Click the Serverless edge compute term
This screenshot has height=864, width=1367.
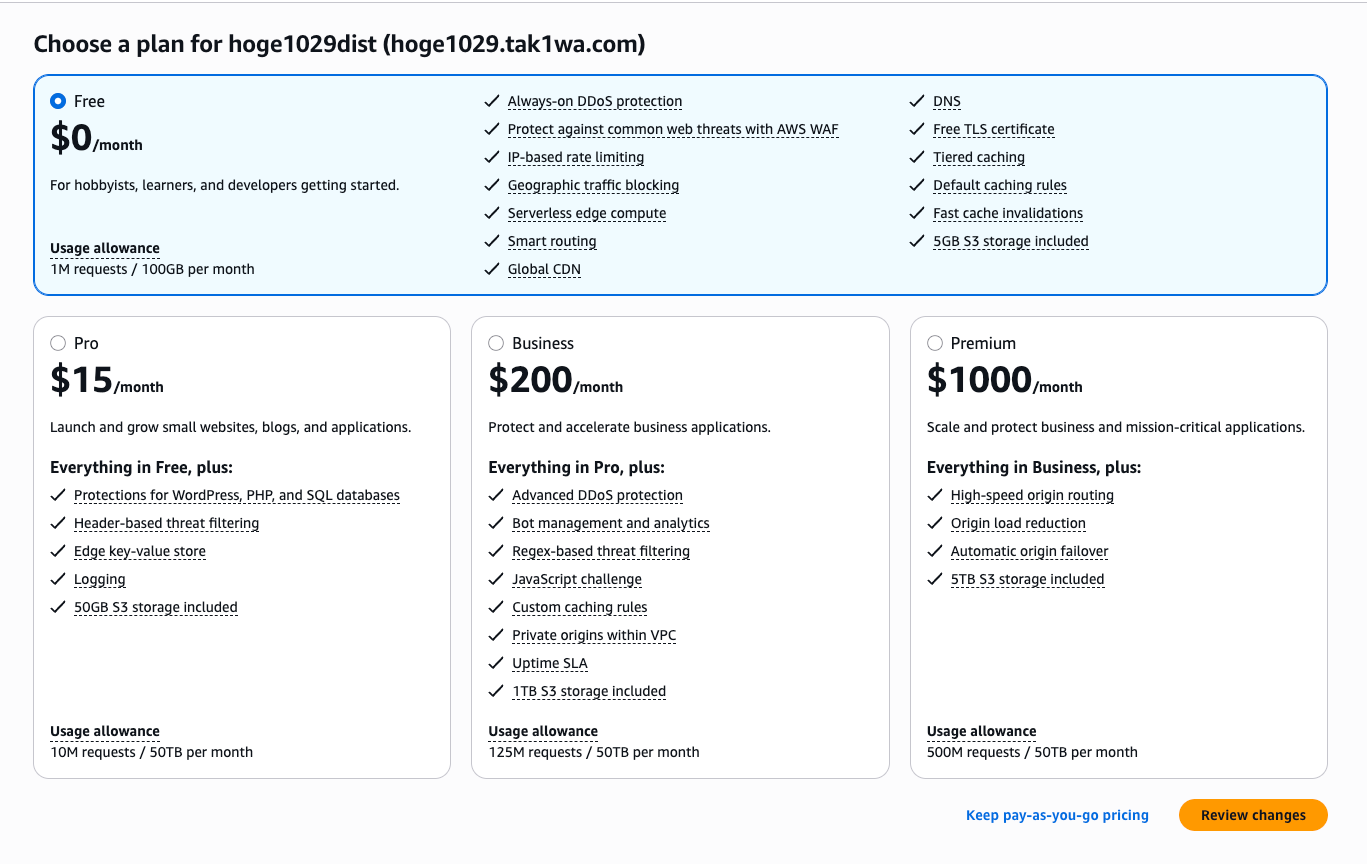(x=586, y=213)
